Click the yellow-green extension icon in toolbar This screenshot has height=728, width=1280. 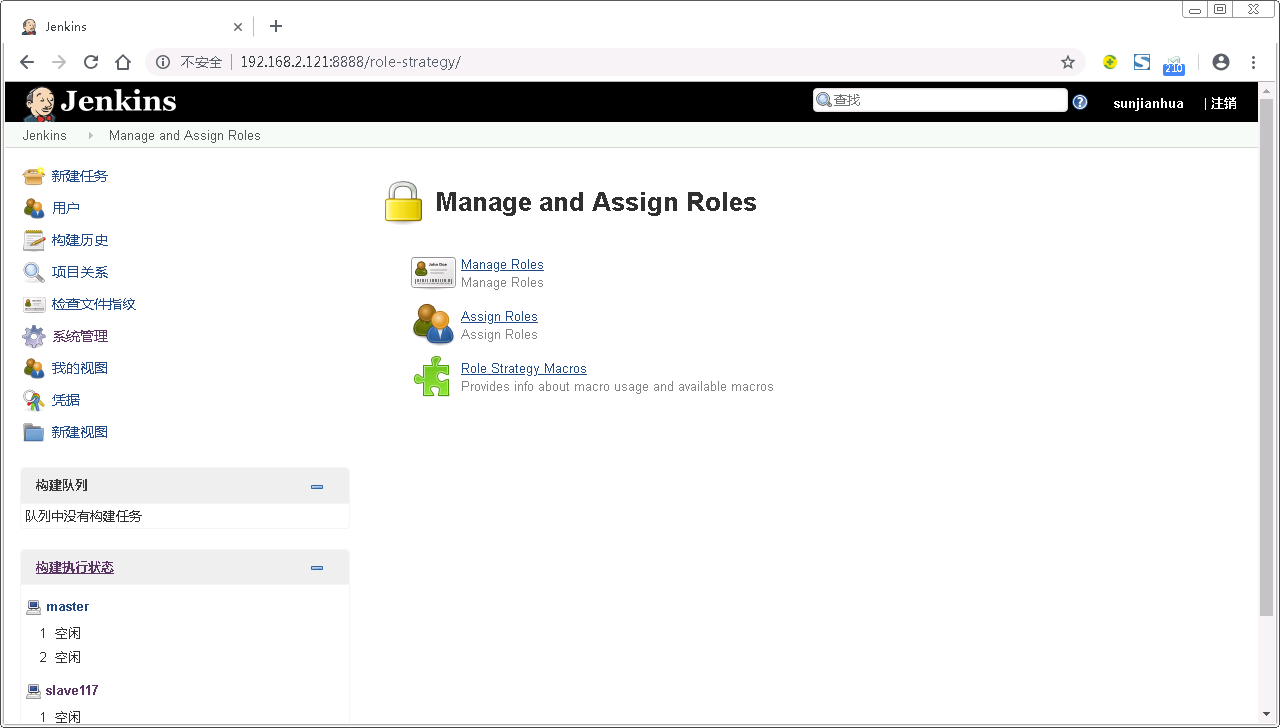tap(1110, 62)
